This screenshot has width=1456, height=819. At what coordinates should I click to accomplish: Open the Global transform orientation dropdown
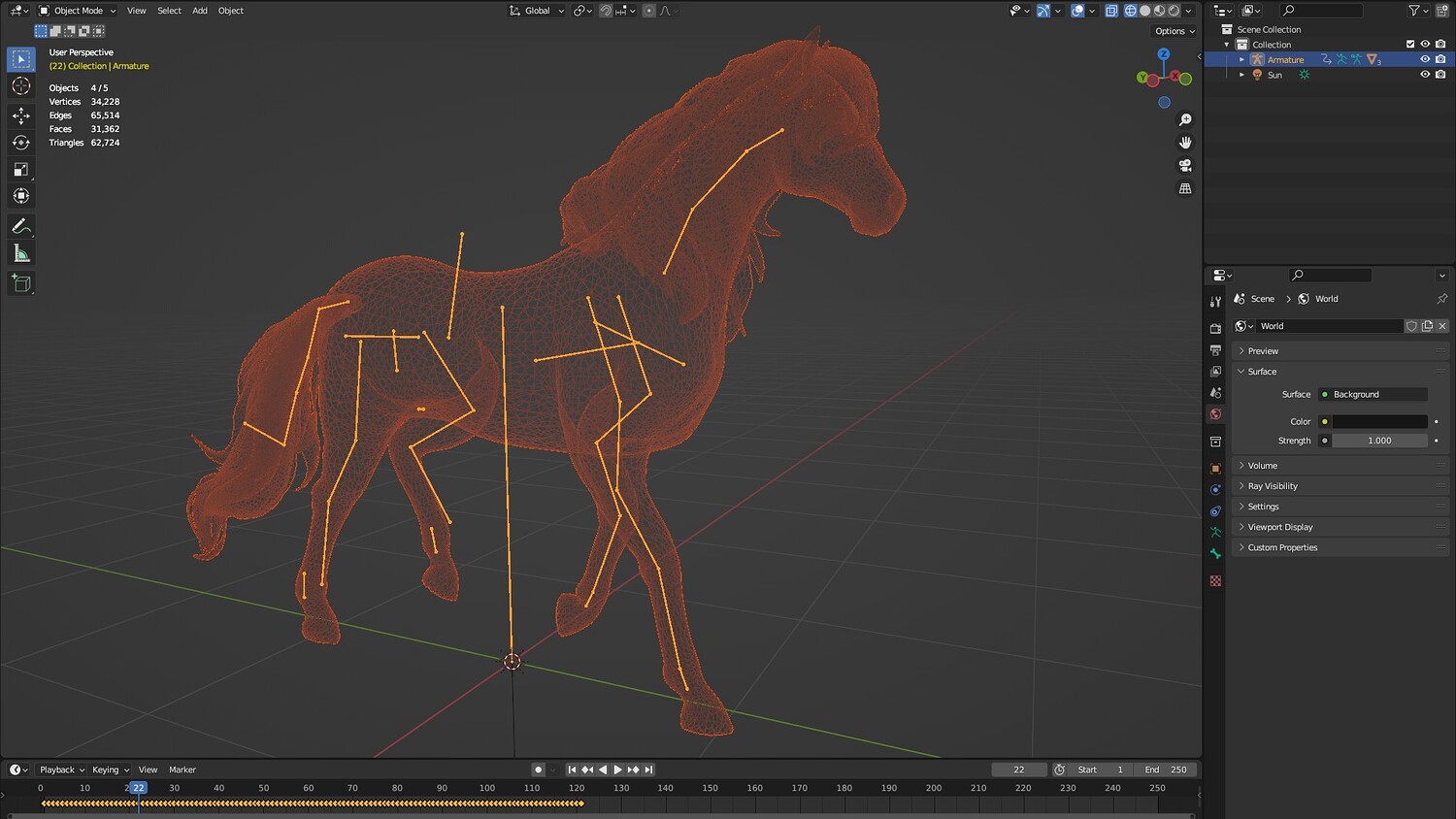click(537, 11)
